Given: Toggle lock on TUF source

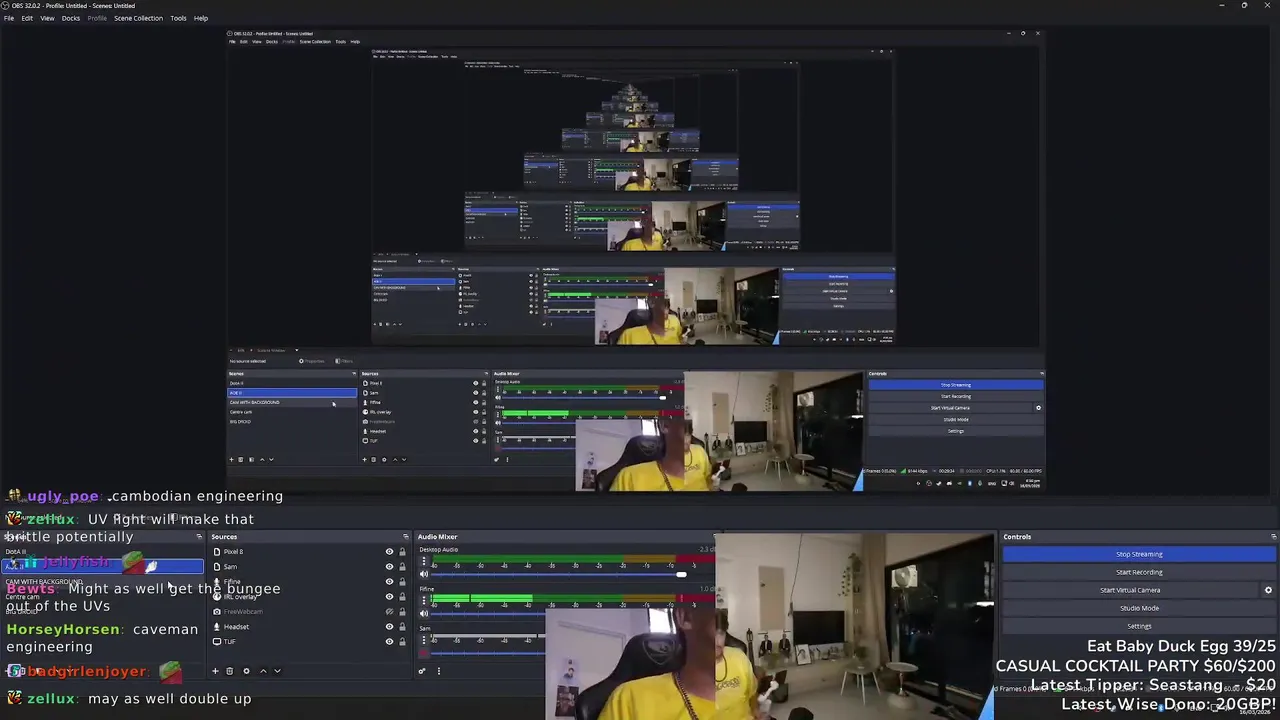Looking at the screenshot, I should click(x=403, y=642).
